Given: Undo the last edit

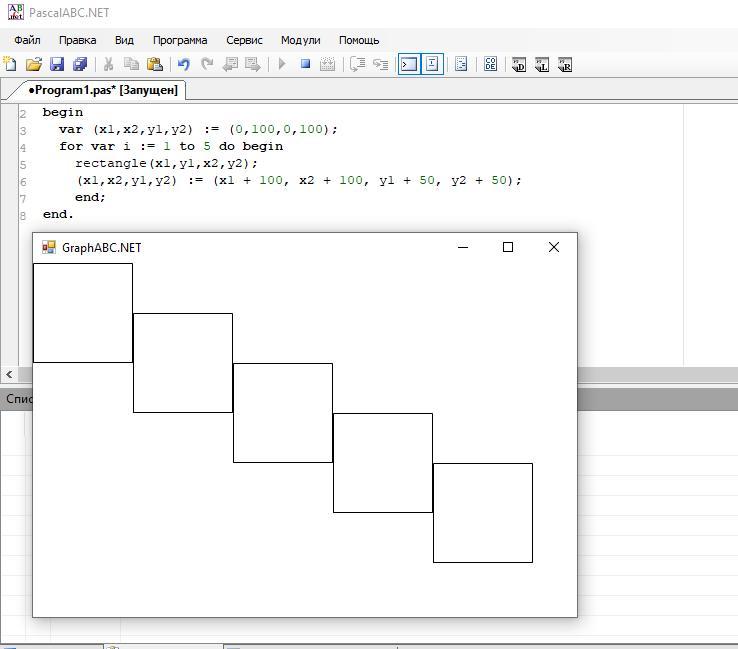Looking at the screenshot, I should point(183,64).
